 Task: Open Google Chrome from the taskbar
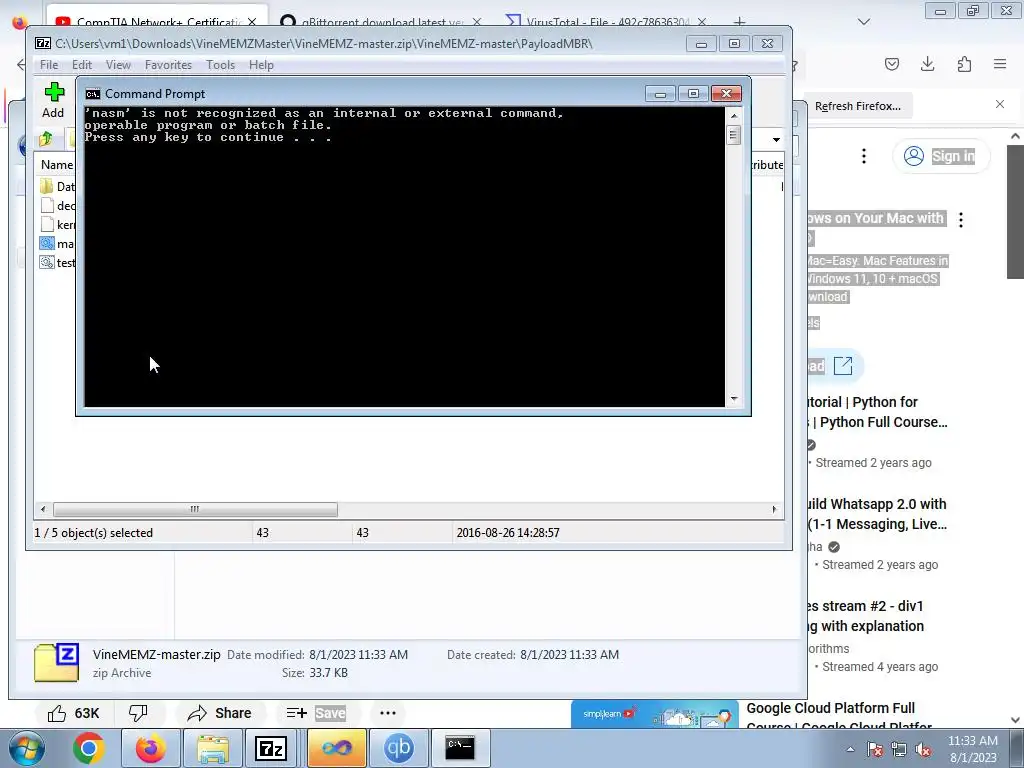point(89,748)
